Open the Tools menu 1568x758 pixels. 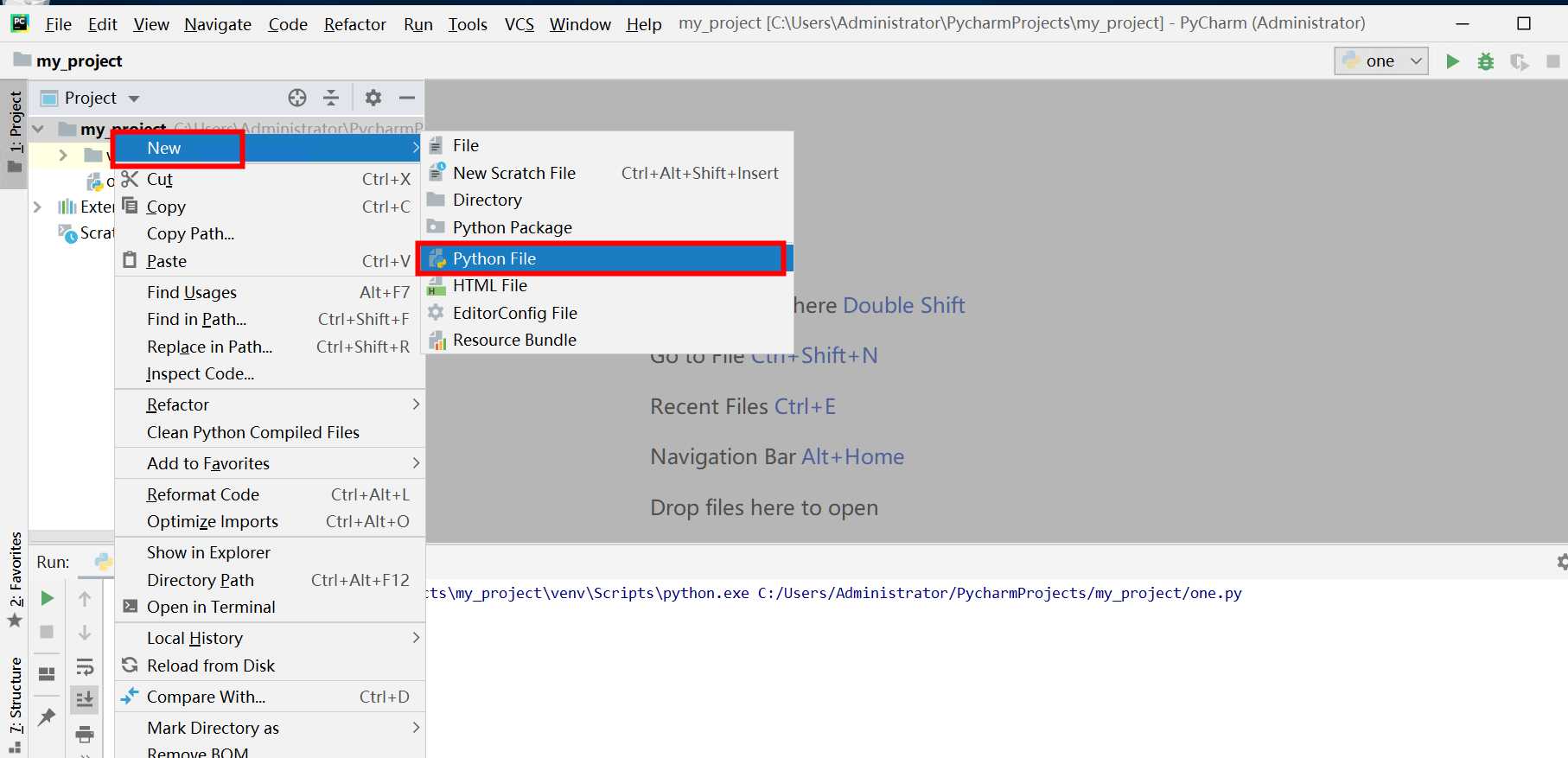[x=468, y=24]
